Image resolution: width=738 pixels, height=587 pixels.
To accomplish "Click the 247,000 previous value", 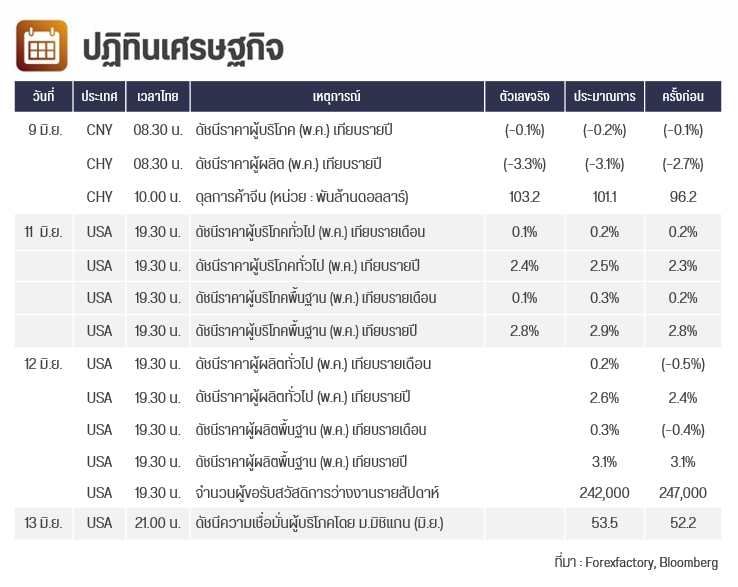I will 682,492.
